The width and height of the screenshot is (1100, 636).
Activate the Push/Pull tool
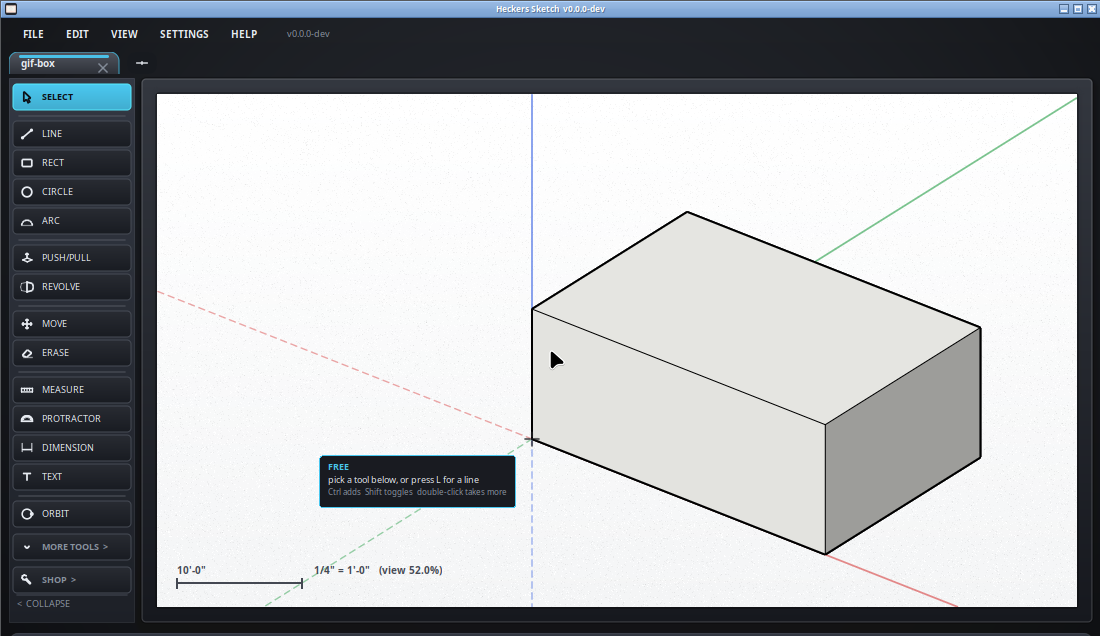pos(72,257)
